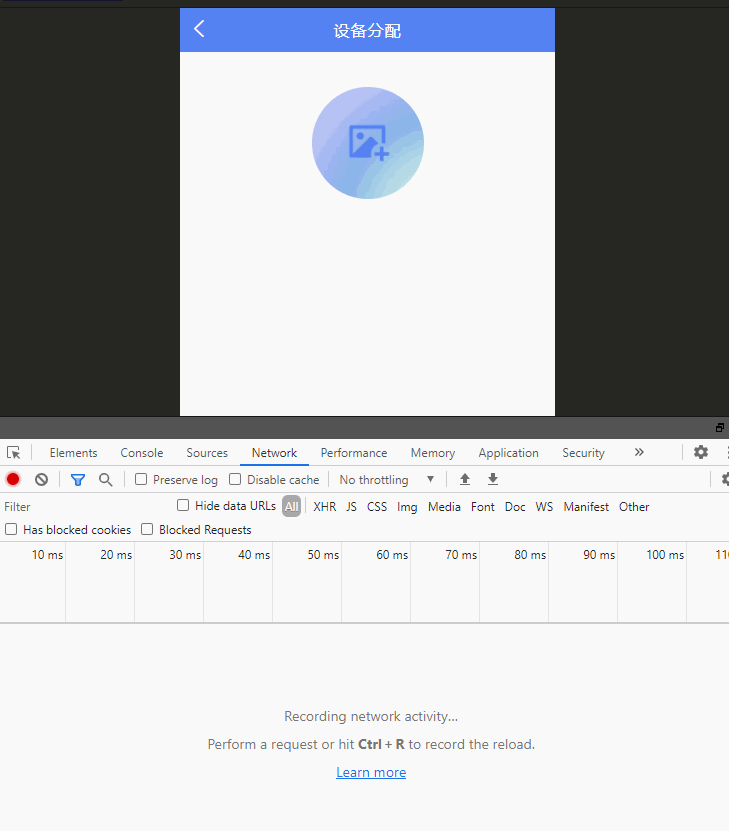The image size is (729, 831).
Task: Export HAR file with download arrow
Action: point(493,480)
